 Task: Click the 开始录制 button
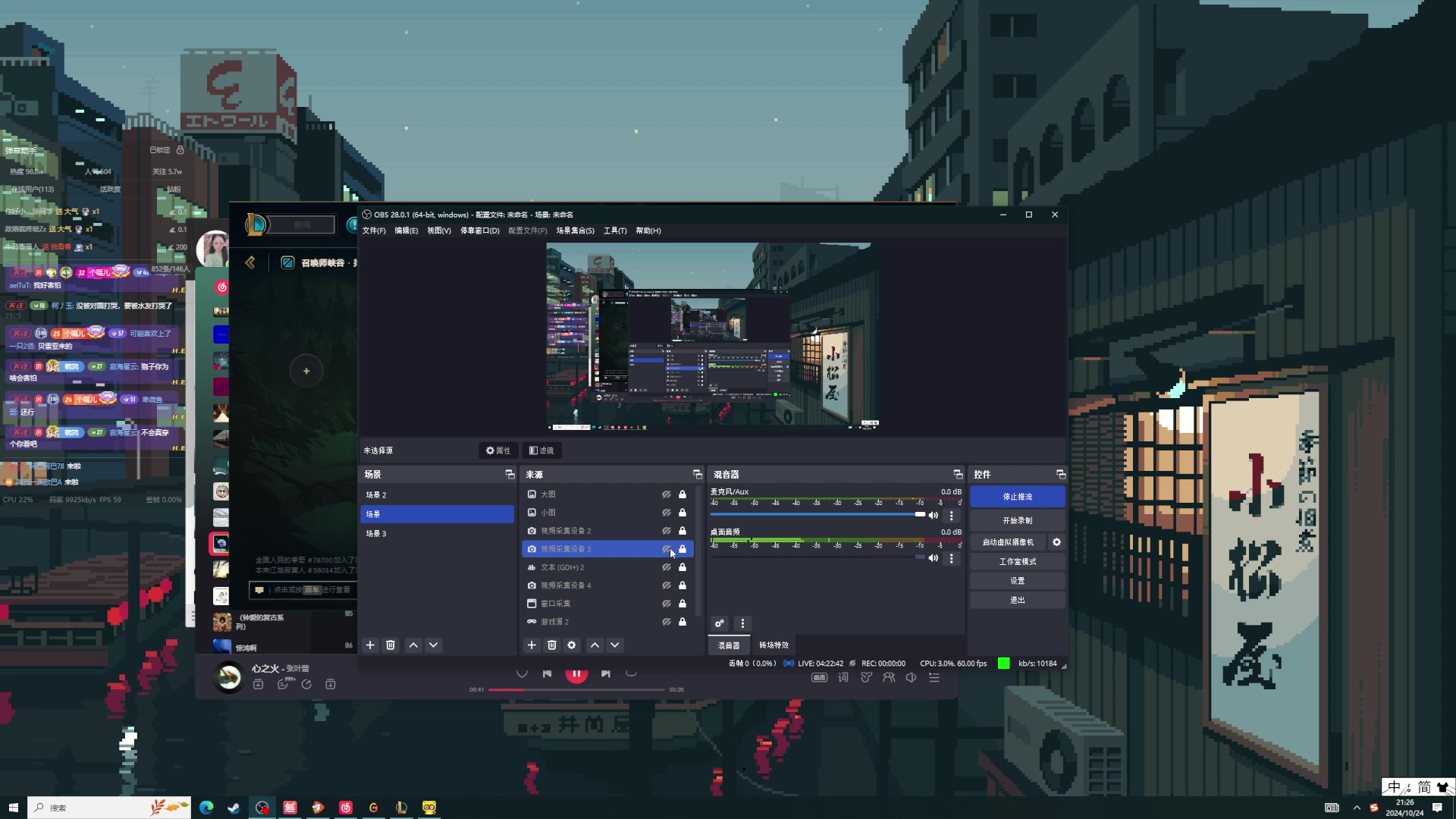click(x=1018, y=521)
